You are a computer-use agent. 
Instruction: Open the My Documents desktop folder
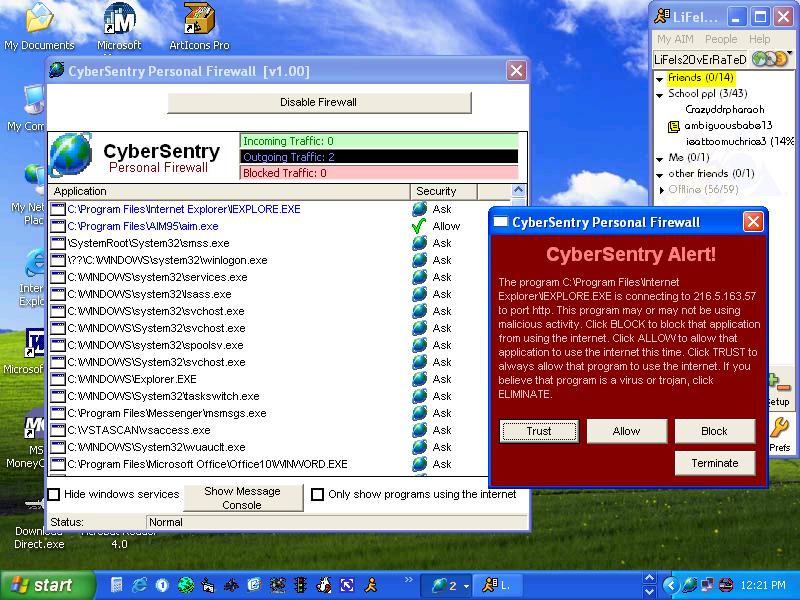[x=39, y=20]
